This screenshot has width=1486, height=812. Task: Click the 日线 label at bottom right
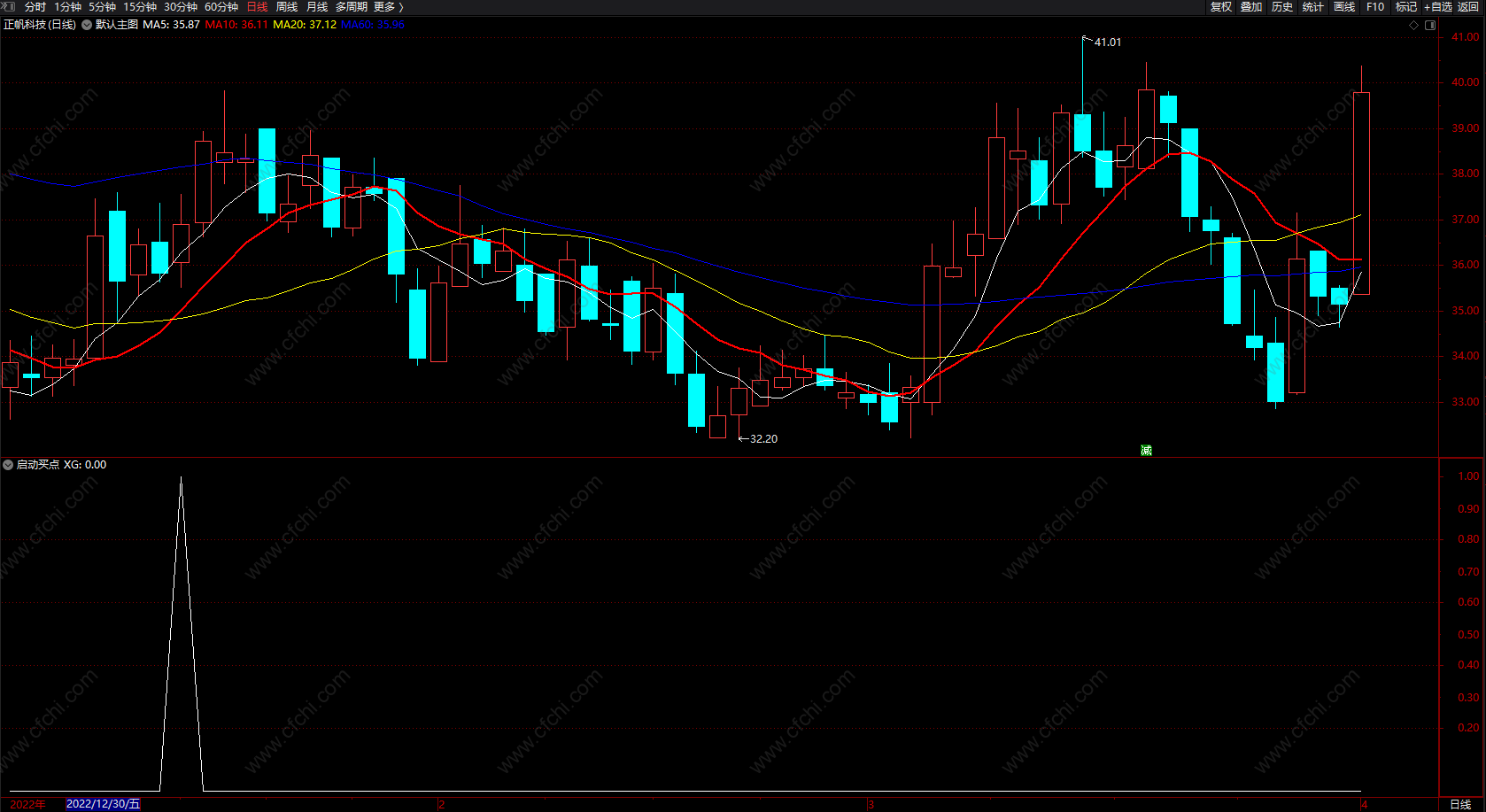click(1460, 804)
